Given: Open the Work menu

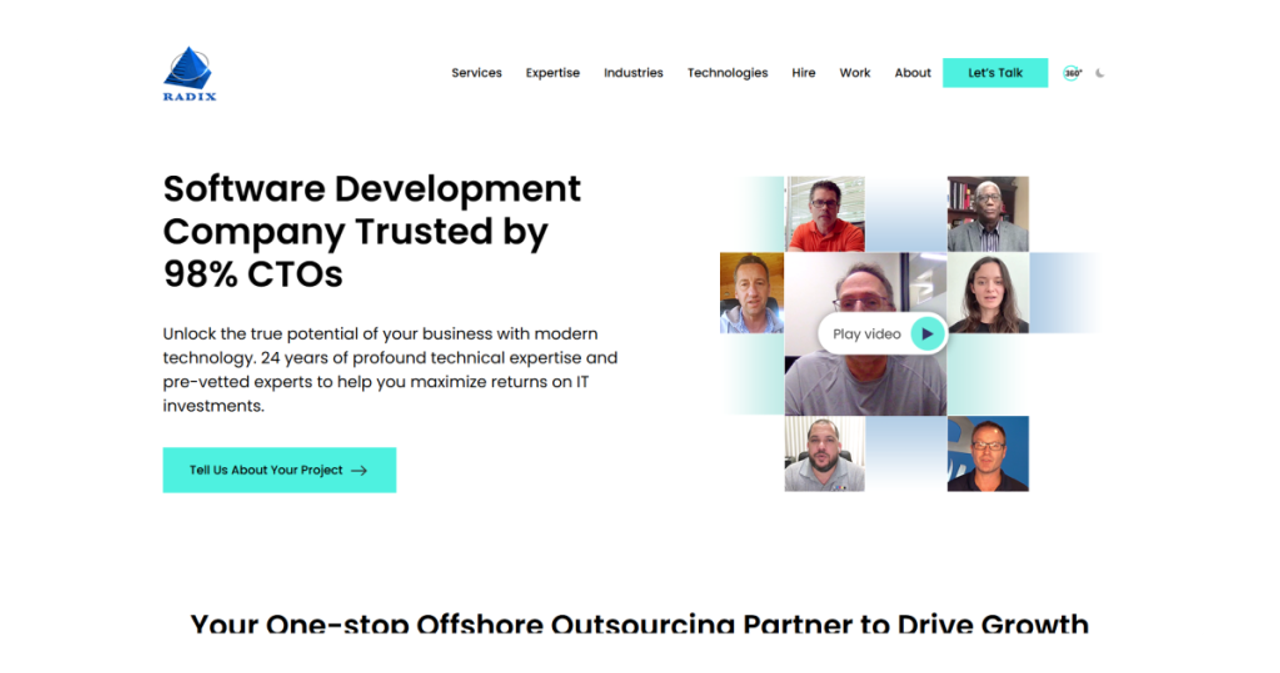Looking at the screenshot, I should (855, 73).
